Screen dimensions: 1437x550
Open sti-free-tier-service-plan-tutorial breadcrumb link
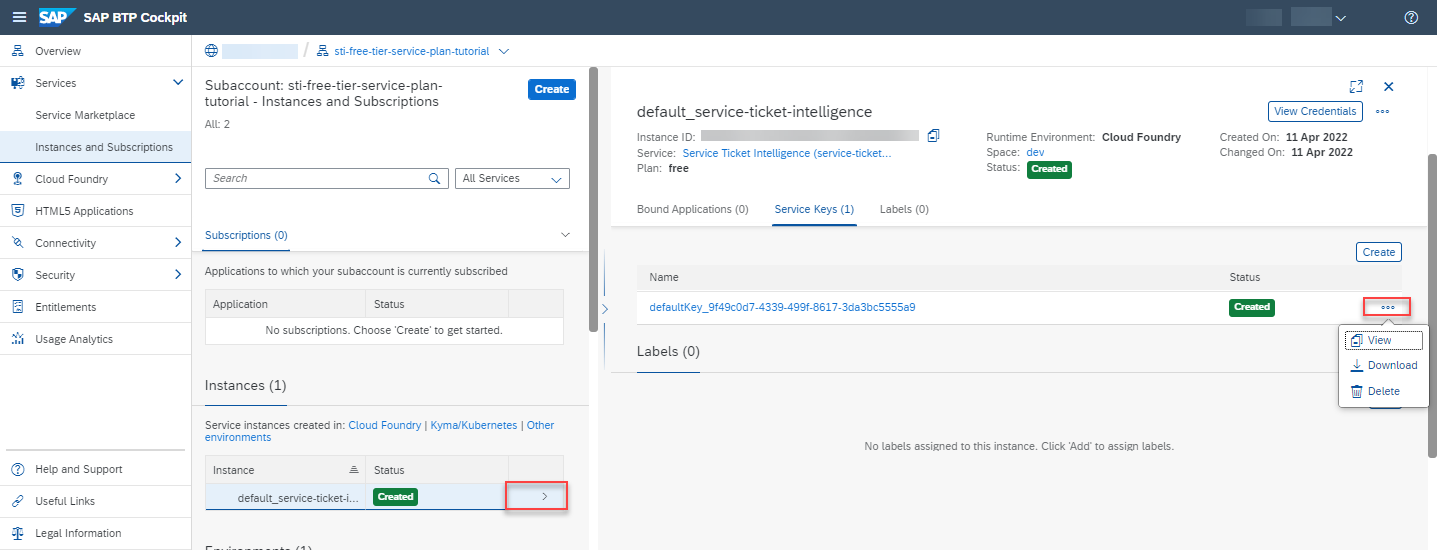(x=412, y=51)
